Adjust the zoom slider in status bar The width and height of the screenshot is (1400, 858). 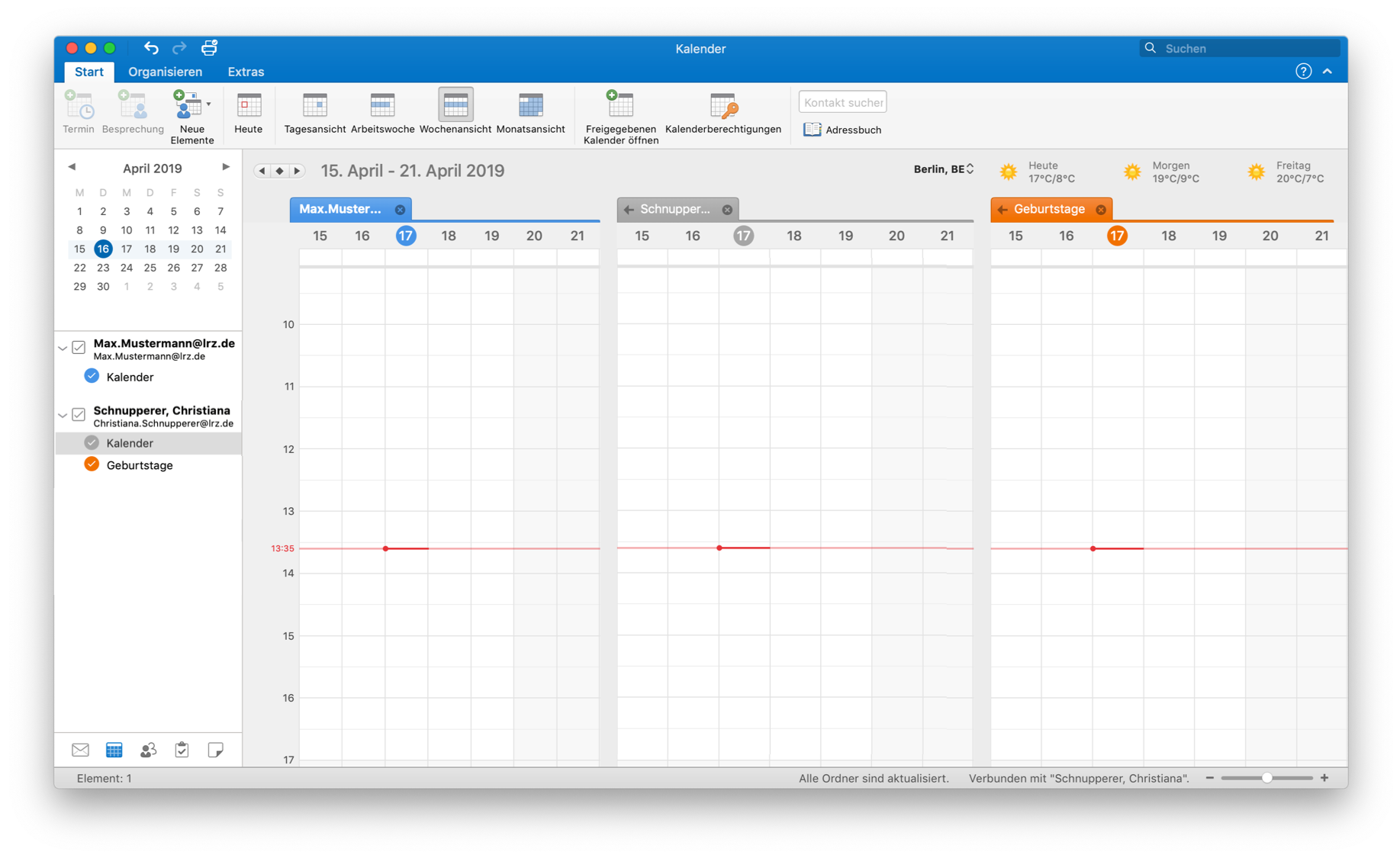coord(1266,778)
